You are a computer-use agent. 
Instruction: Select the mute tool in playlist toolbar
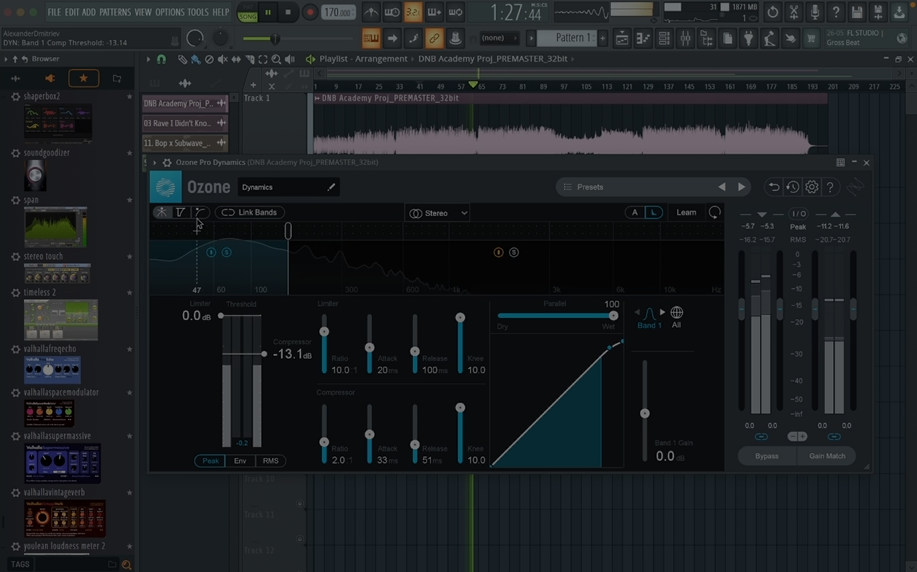coord(223,59)
